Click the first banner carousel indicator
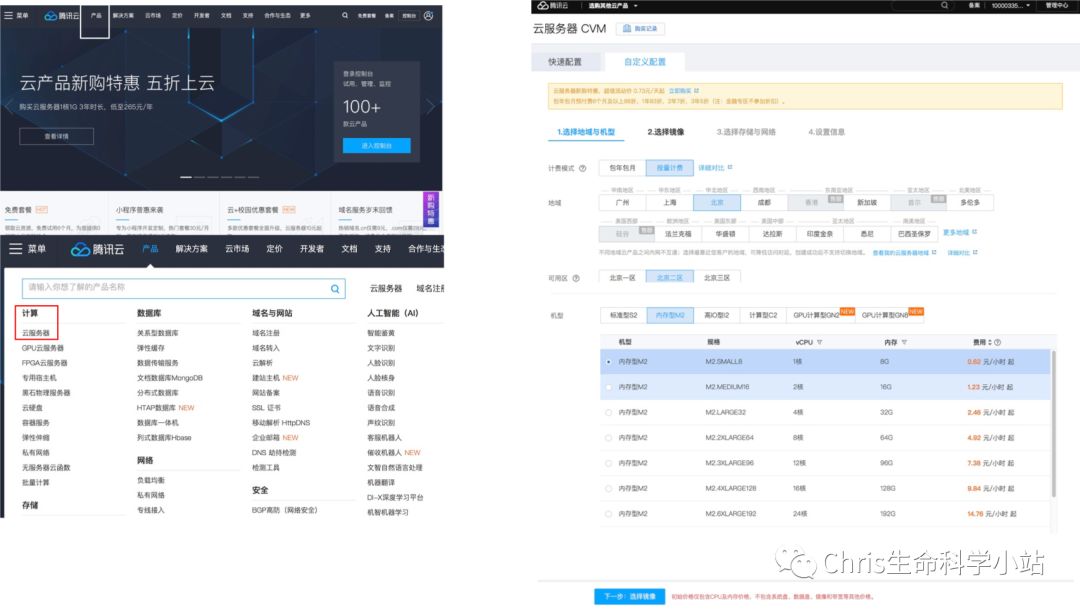Screen dimensions: 1080x610 (186, 178)
